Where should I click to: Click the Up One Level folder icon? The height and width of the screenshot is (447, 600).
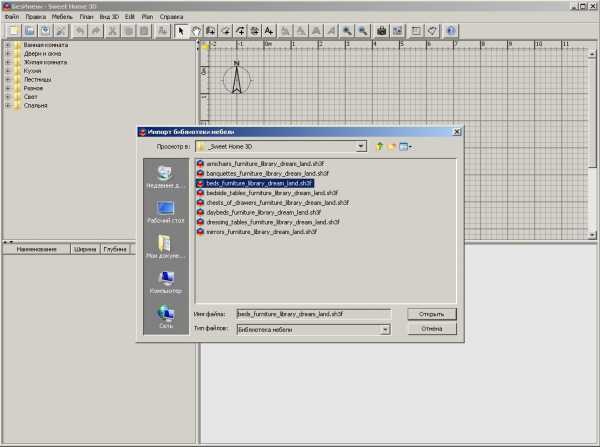[x=379, y=146]
